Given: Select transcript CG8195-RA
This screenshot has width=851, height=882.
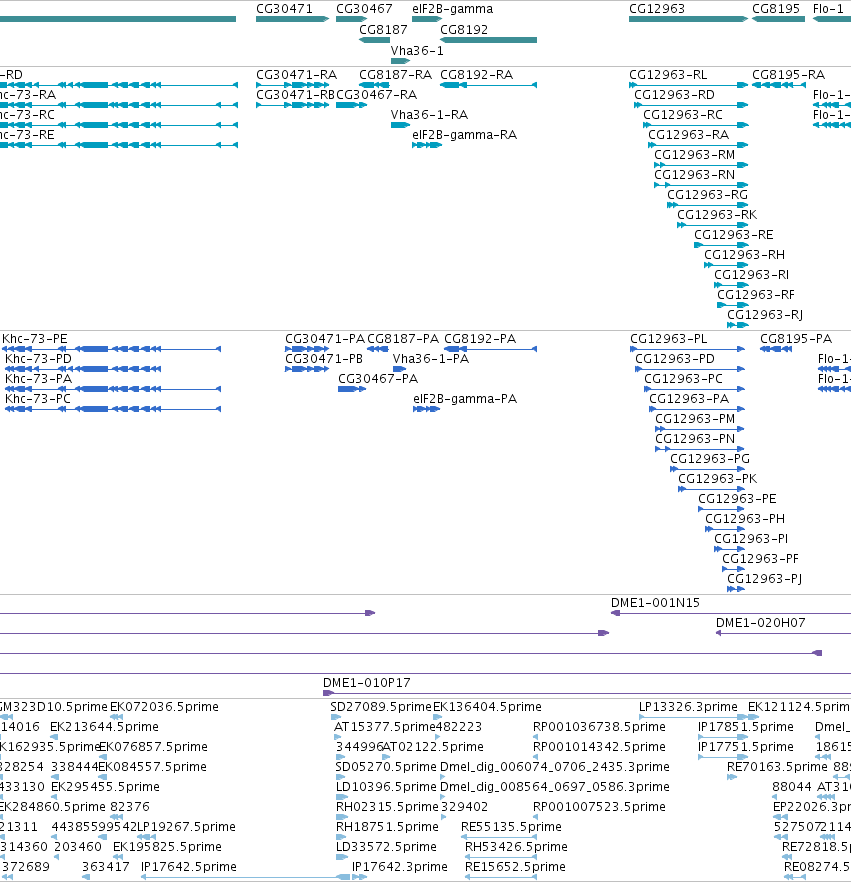Looking at the screenshot, I should pos(789,75).
